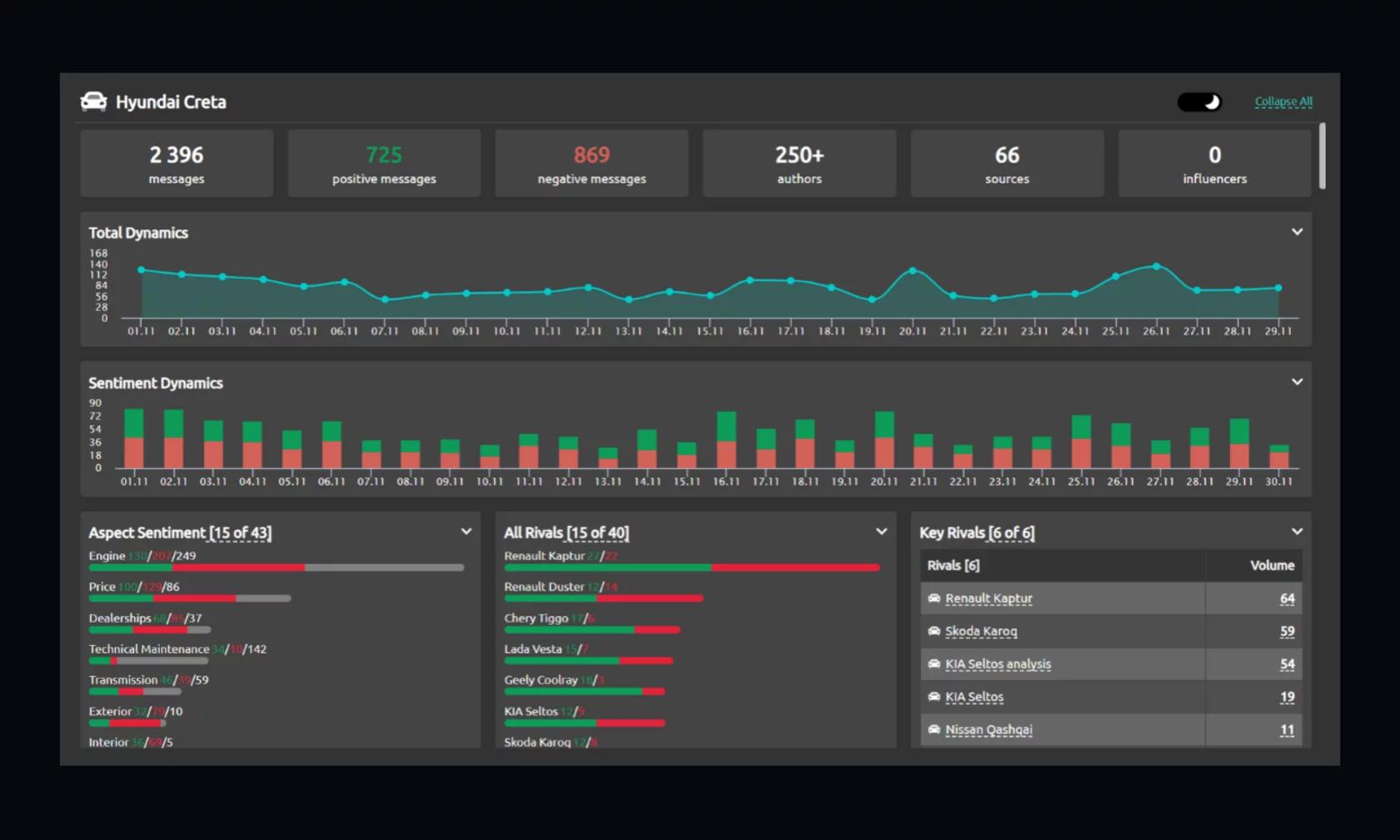1400x840 pixels.
Task: Click the Price aspect sentiment bar
Action: (190, 598)
